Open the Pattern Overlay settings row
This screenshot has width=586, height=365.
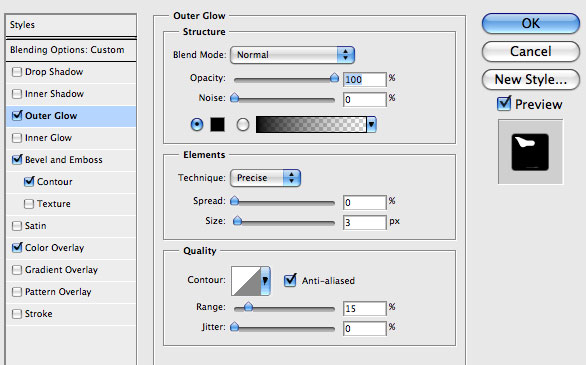71,292
